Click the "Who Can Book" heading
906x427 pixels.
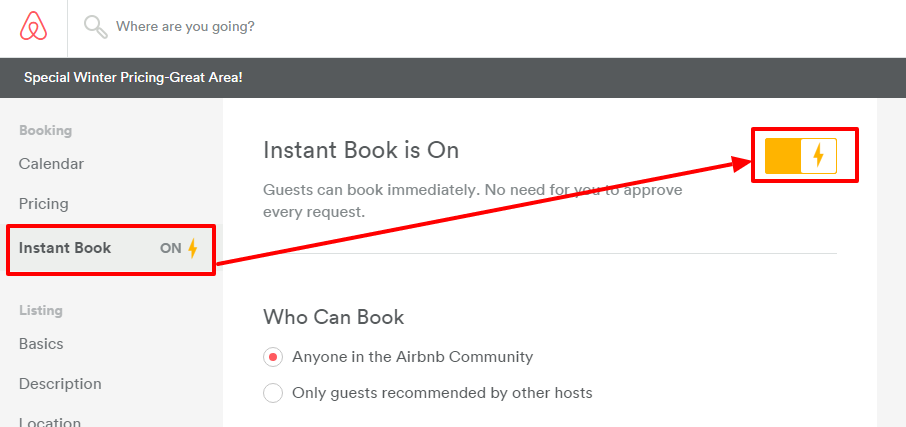[333, 317]
